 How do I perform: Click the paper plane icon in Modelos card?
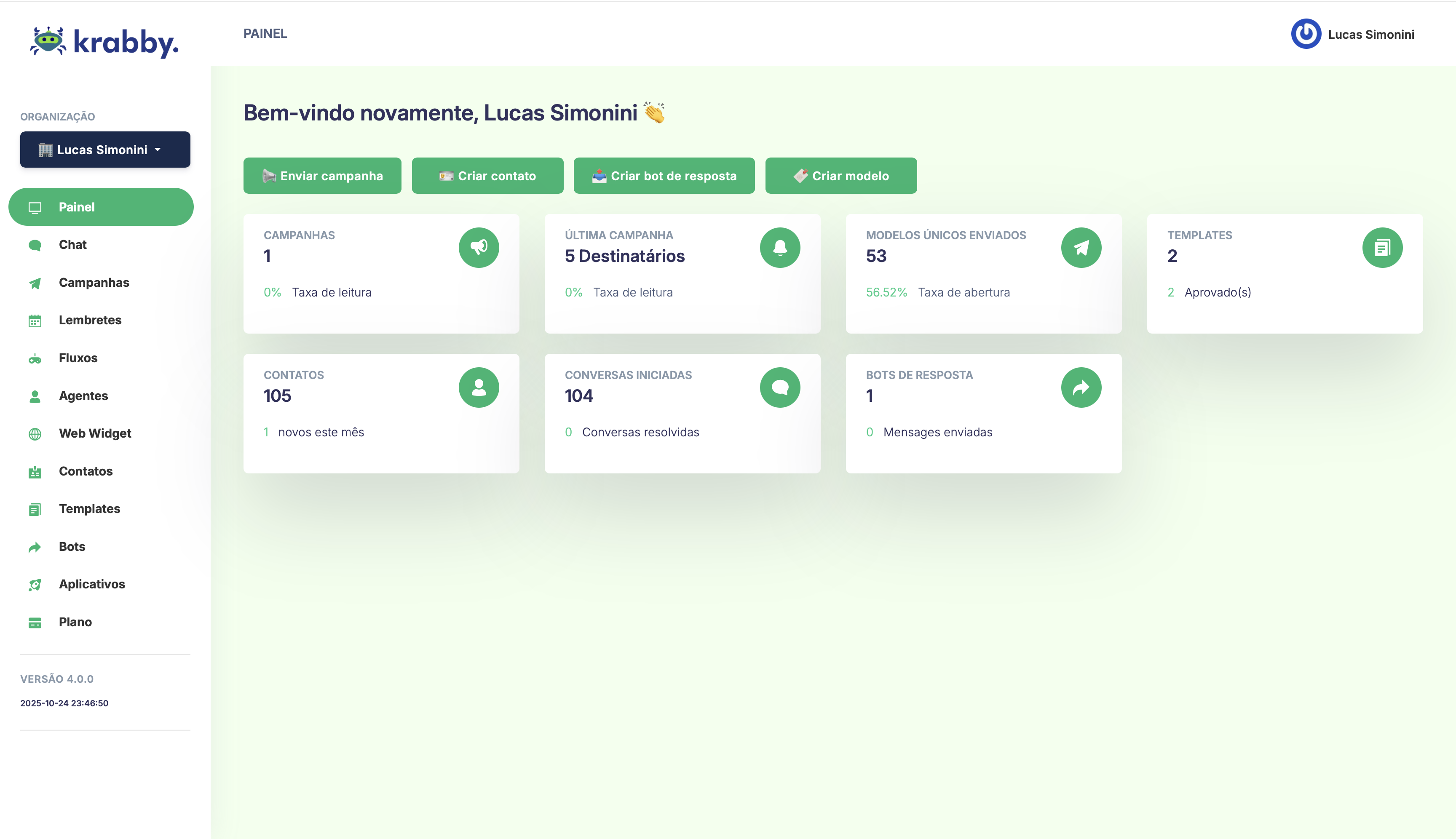(1081, 248)
